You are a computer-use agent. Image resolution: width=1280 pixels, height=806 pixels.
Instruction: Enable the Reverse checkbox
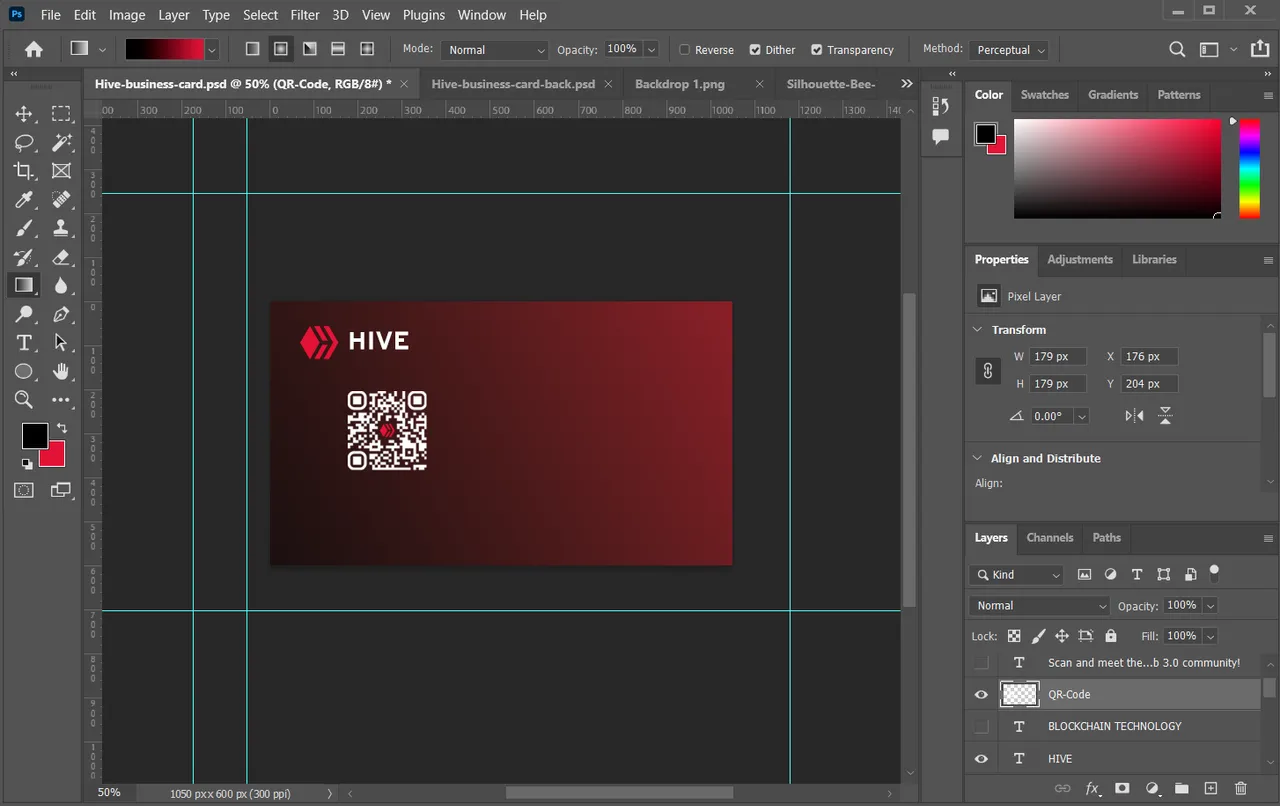[685, 50]
